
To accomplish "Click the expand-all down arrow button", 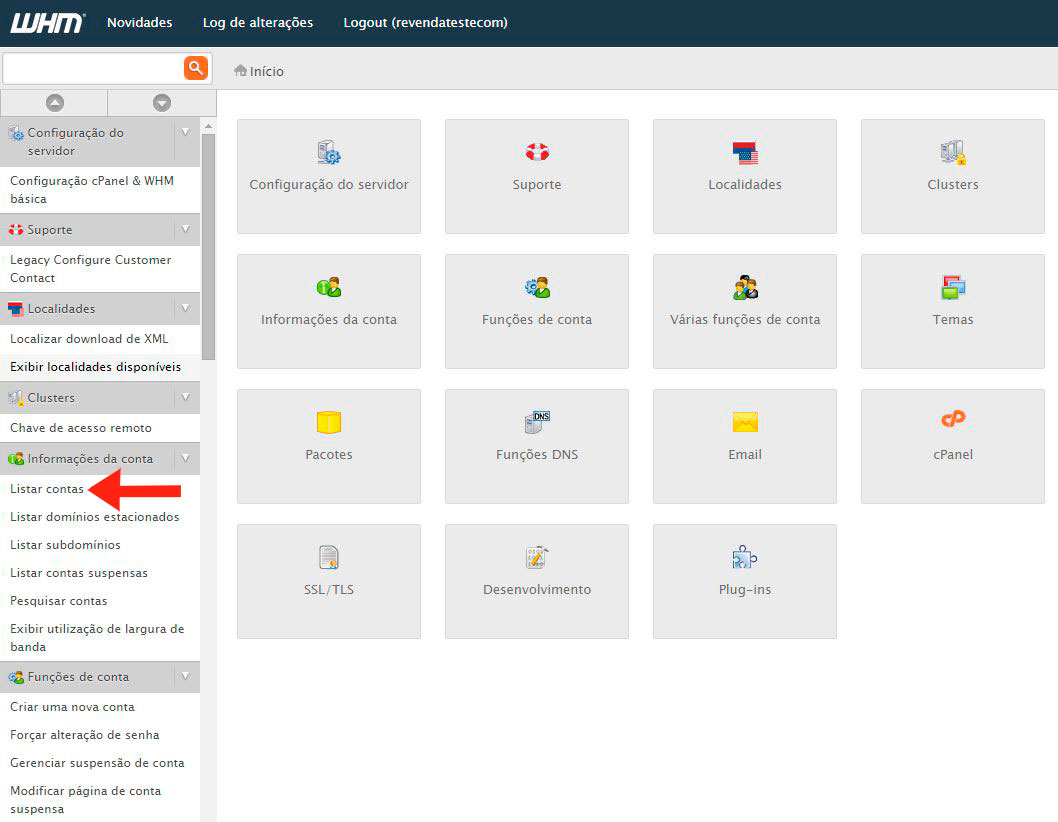I will (162, 103).
